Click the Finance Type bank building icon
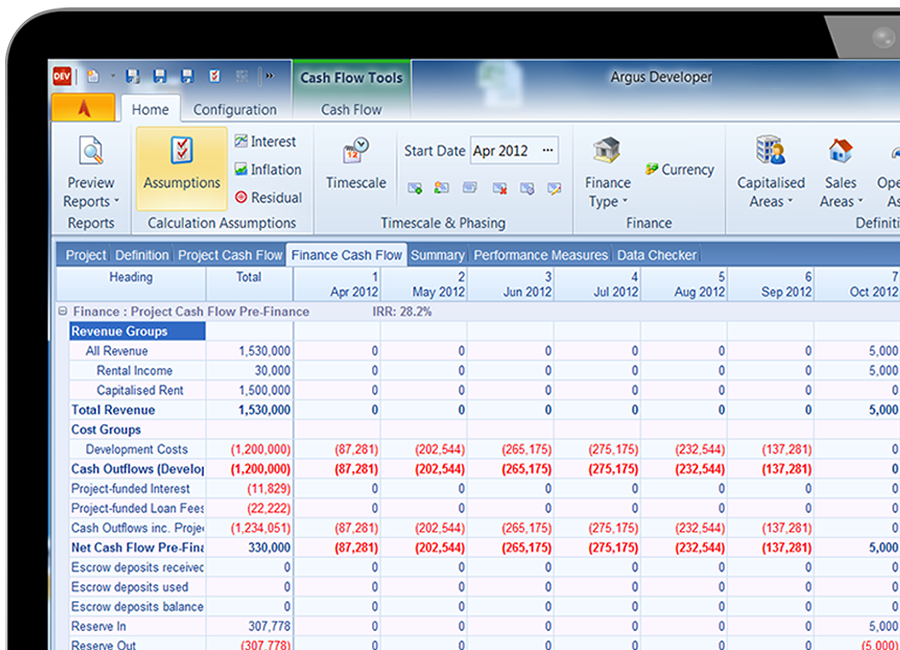Image resolution: width=900 pixels, height=650 pixels. [607, 150]
